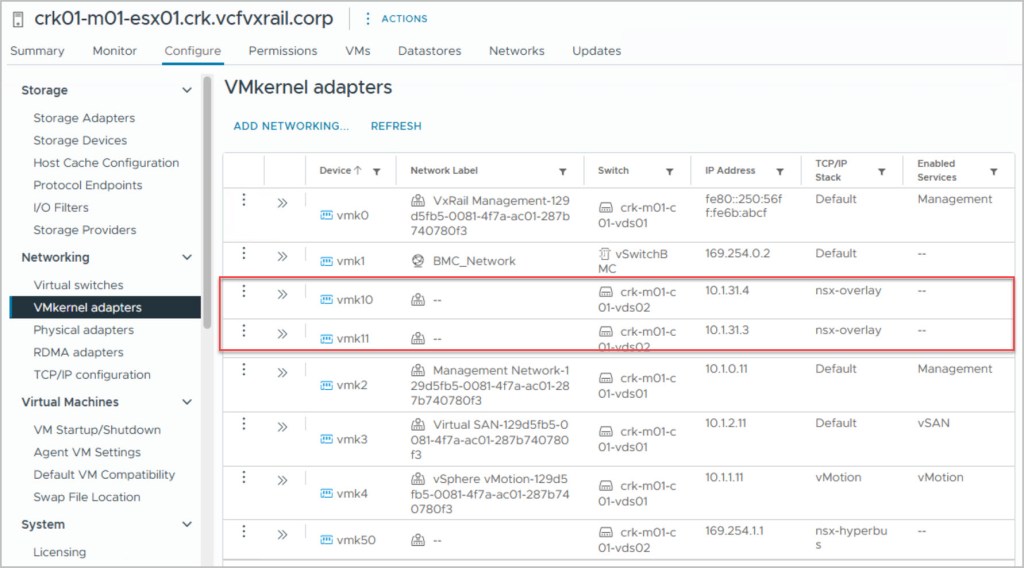
Task: Click the REFRESH button
Action: point(396,126)
